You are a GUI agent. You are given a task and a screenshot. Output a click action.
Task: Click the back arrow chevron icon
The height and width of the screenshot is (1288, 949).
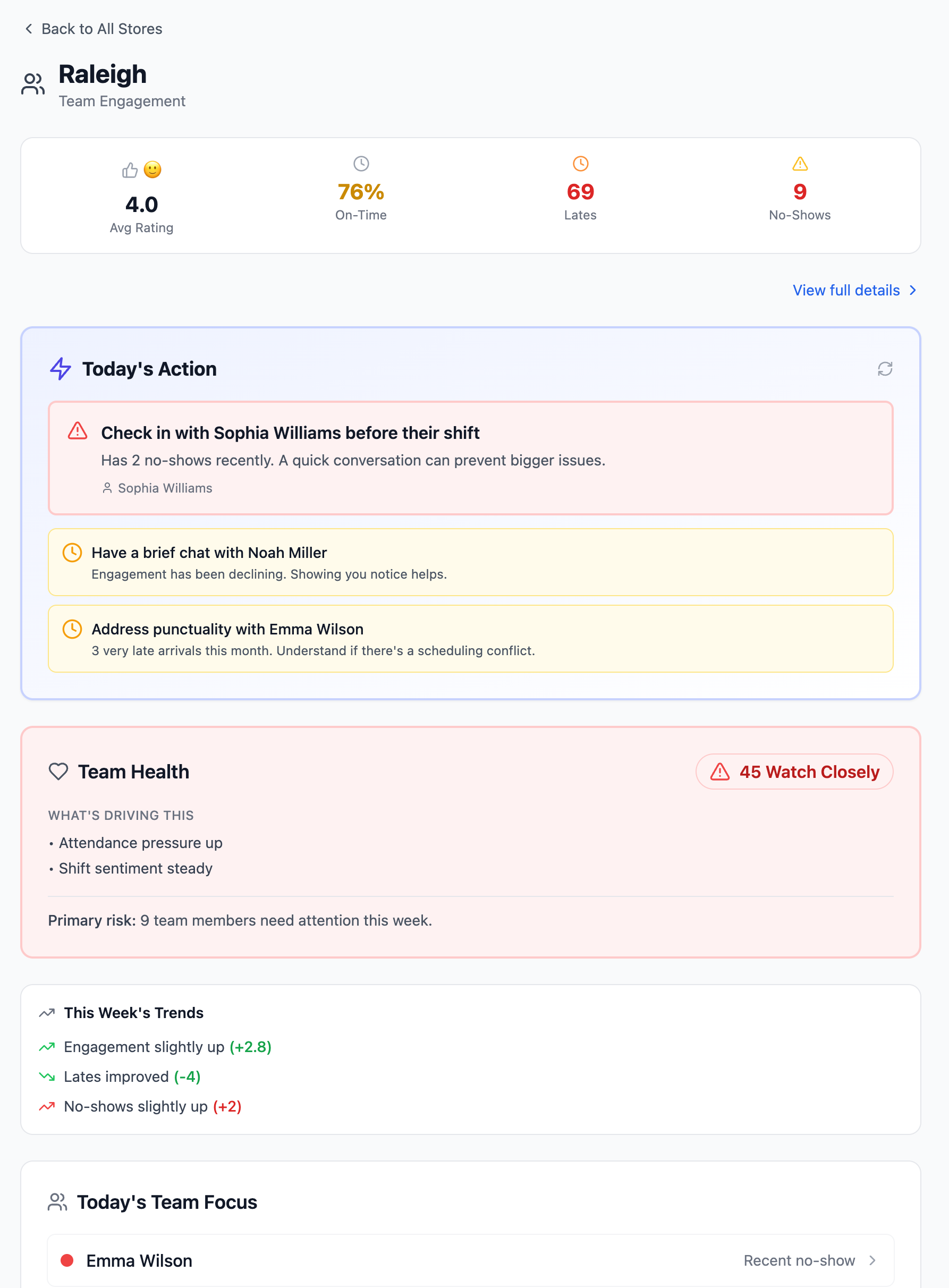coord(29,29)
